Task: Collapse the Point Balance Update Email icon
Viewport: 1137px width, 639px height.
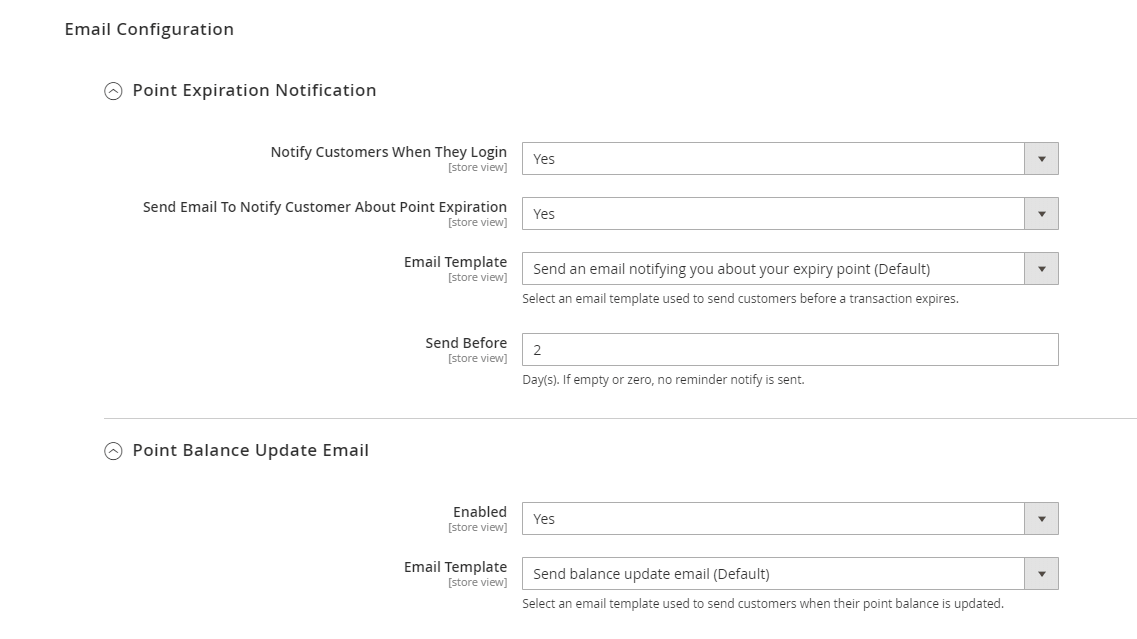Action: tap(113, 451)
